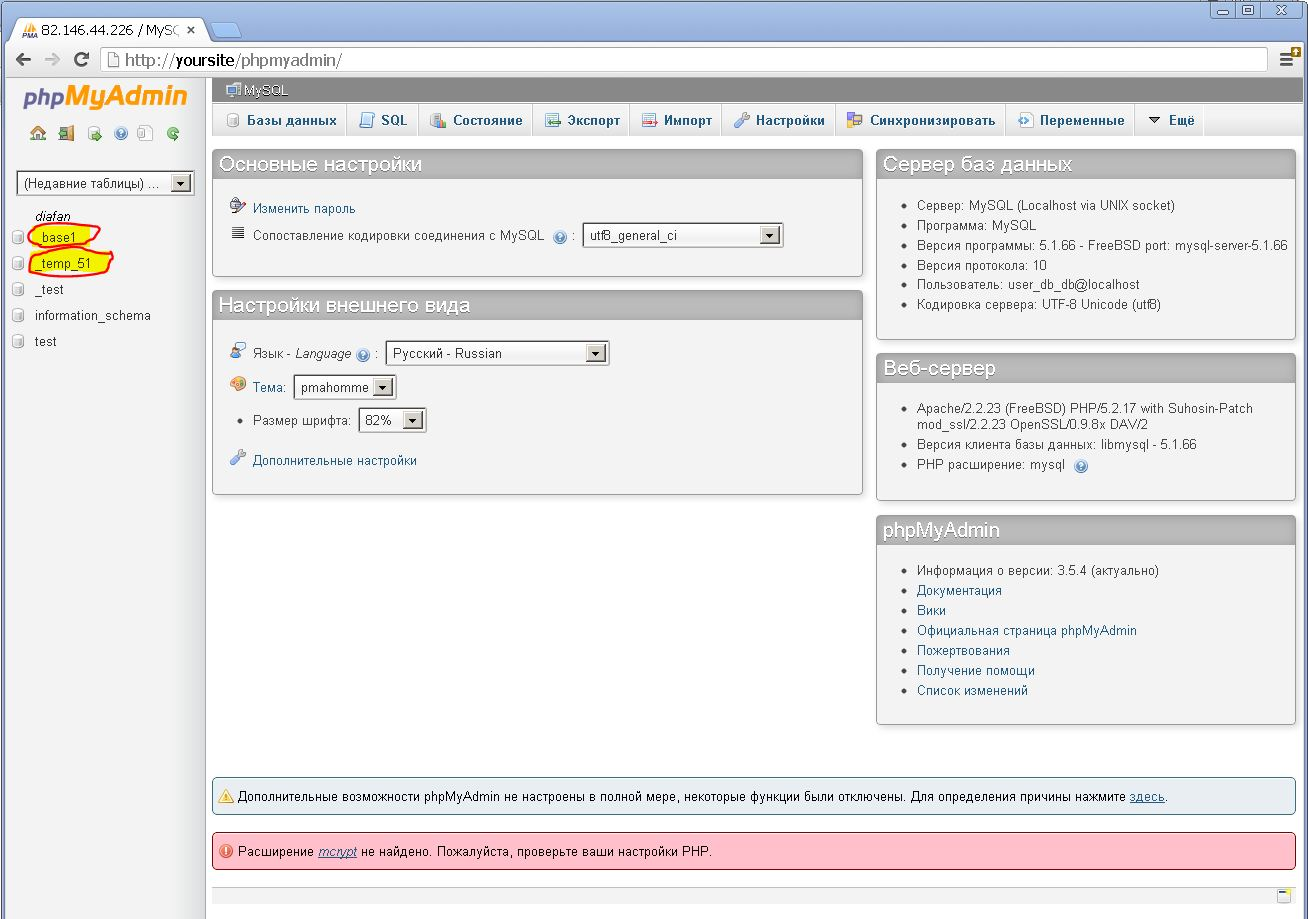This screenshot has height=919, width=1308.
Task: Click the здесь link in the warning
Action: [x=1147, y=797]
